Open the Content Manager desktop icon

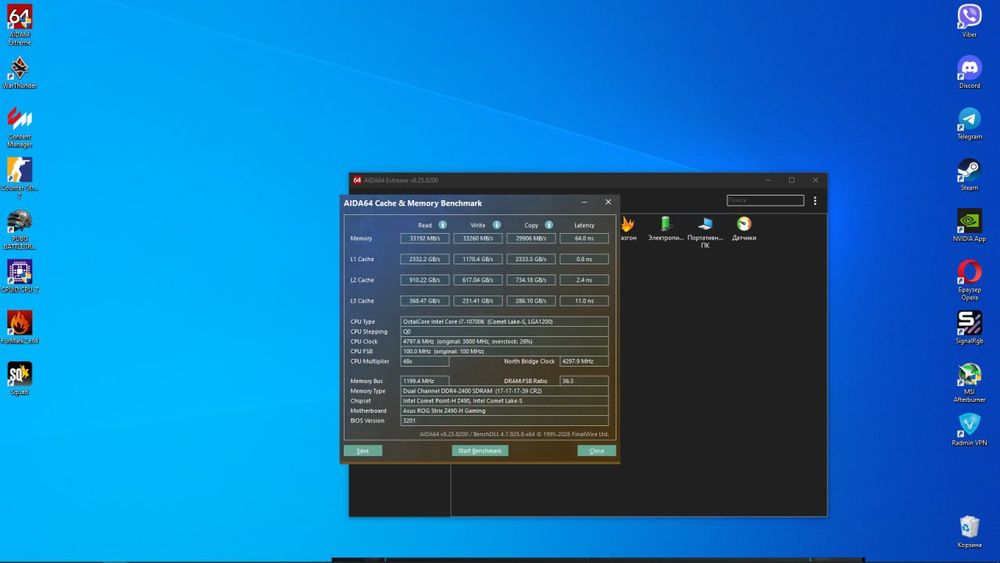tap(20, 127)
